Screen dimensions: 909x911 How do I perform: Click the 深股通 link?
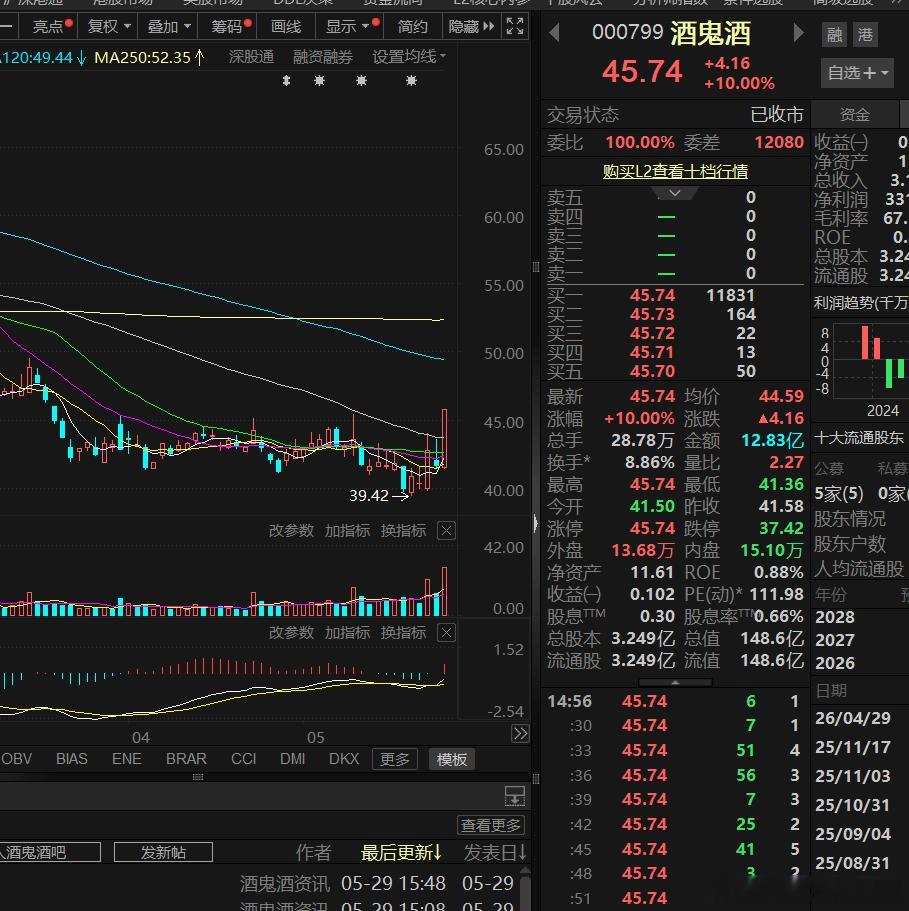[x=251, y=57]
